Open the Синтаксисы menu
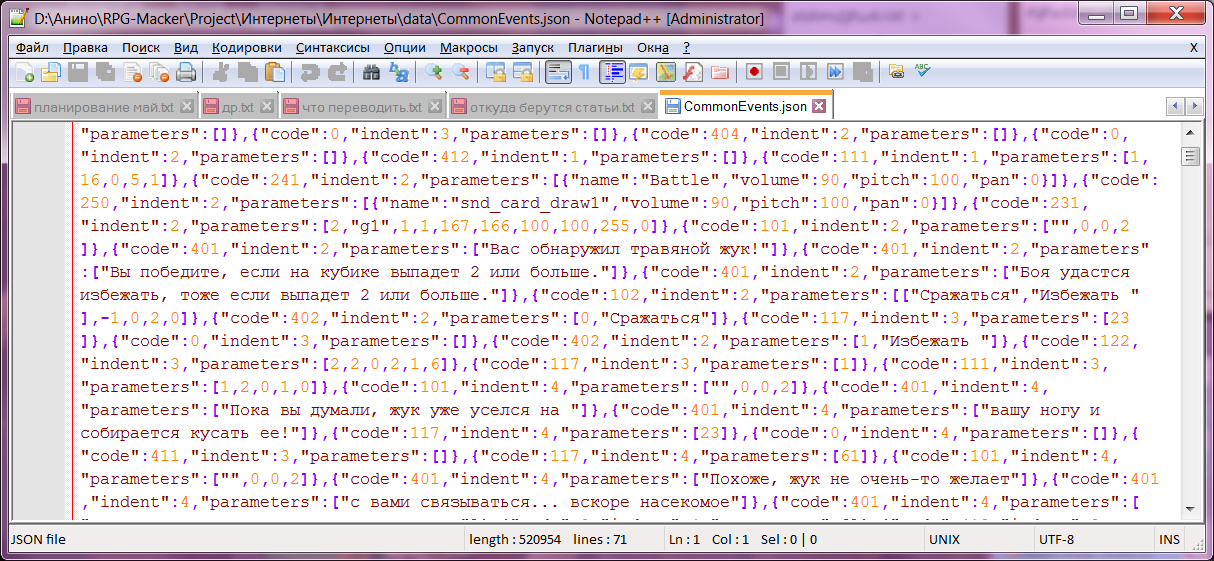This screenshot has height=561, width=1214. (332, 47)
